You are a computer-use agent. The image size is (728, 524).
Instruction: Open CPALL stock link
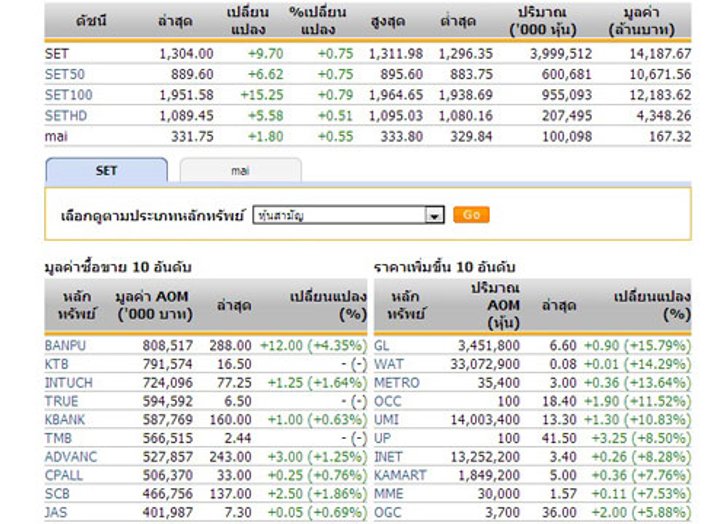(64, 476)
